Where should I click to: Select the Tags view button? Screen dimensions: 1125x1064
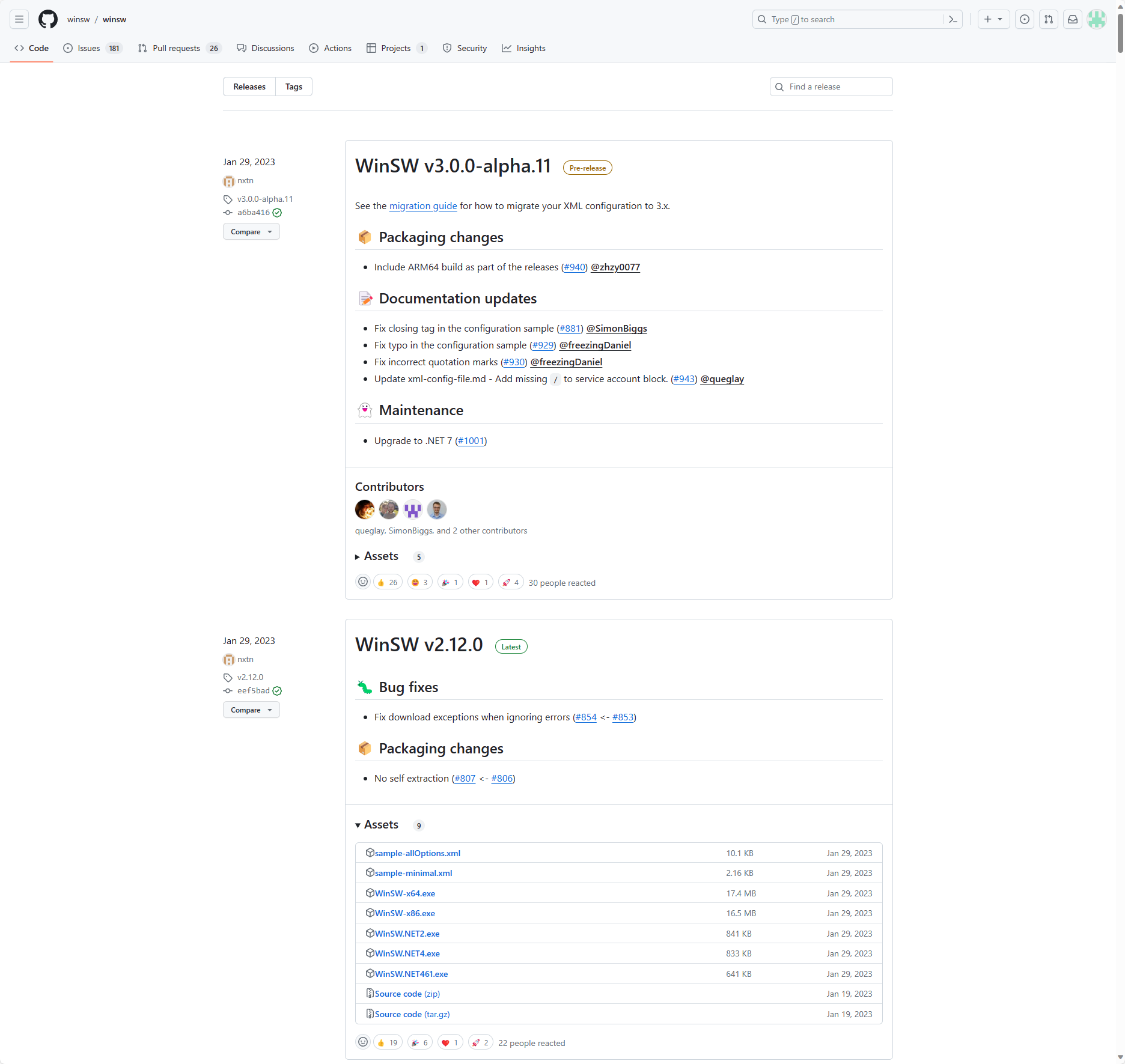[x=294, y=87]
